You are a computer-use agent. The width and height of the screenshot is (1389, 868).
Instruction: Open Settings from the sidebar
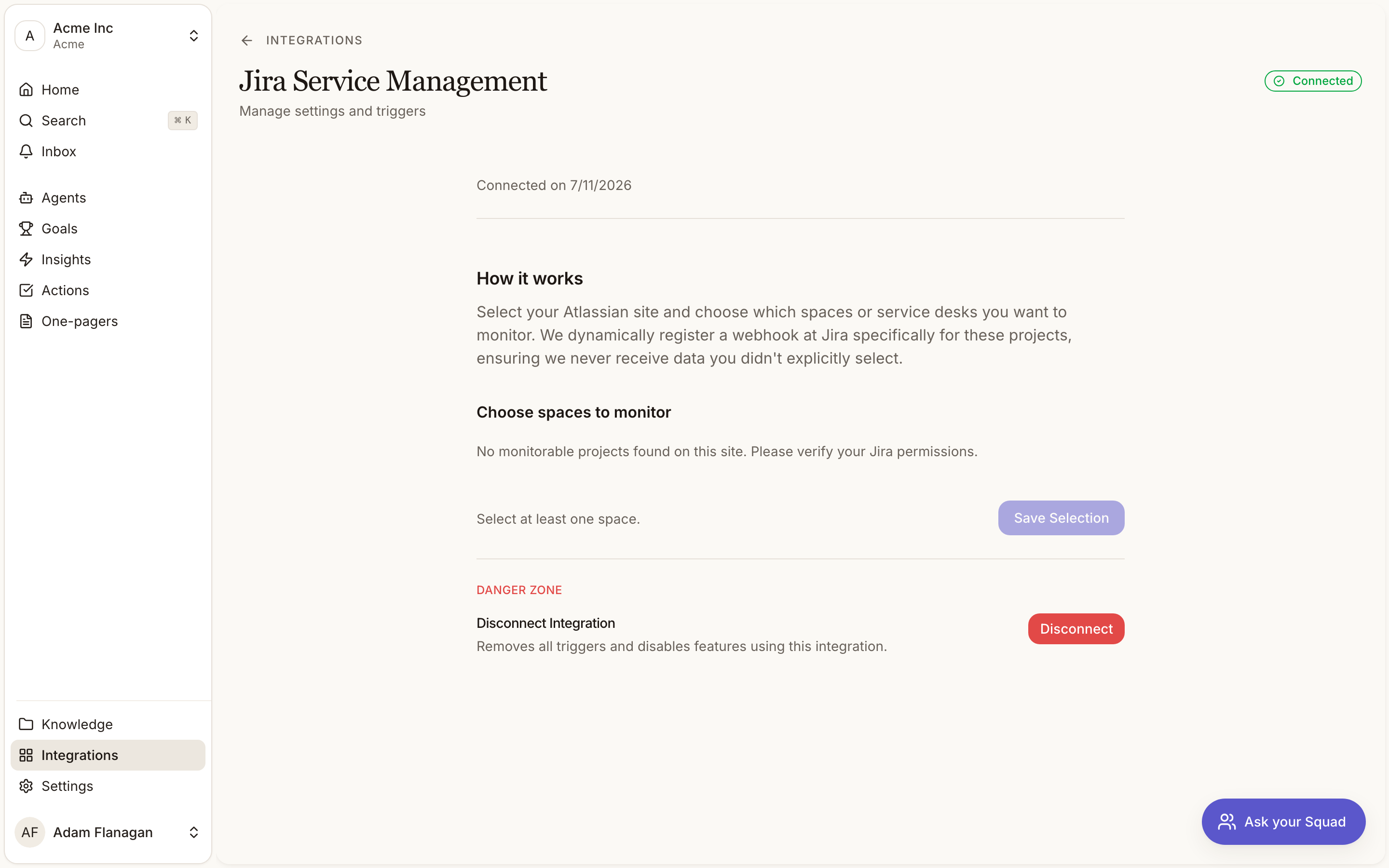pos(108,787)
